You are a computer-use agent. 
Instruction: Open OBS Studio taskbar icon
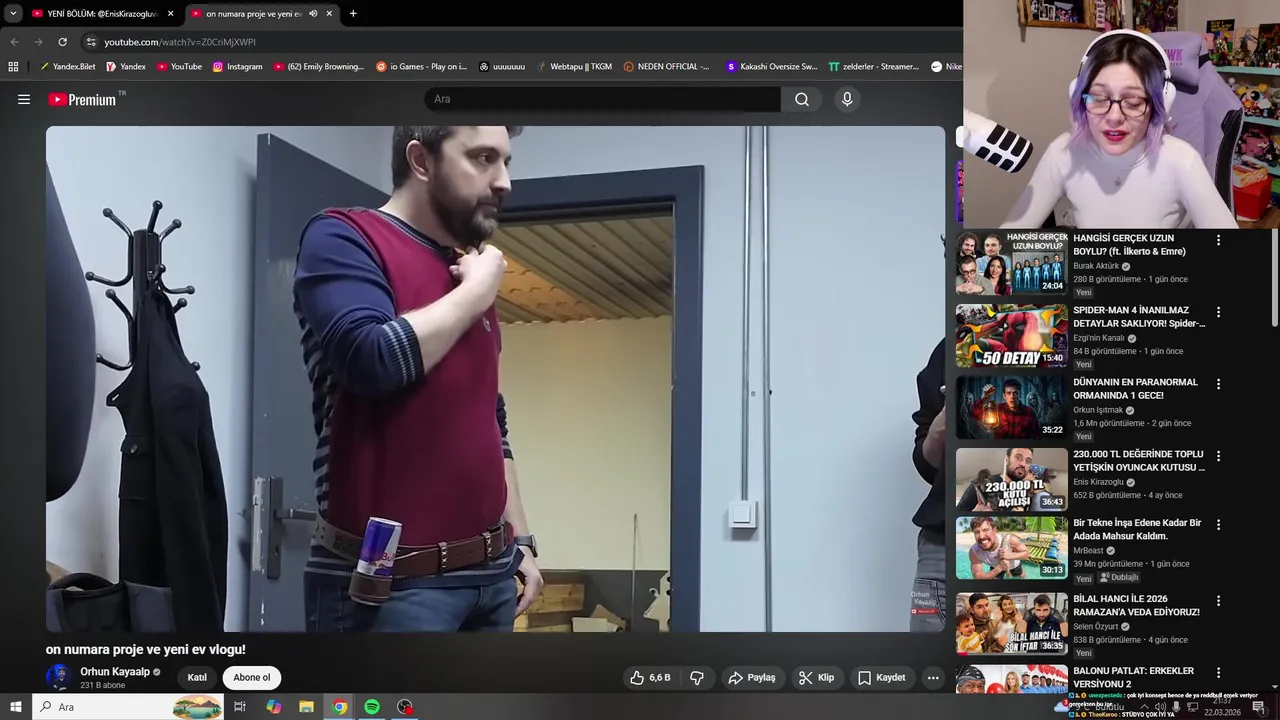pyautogui.click(x=405, y=707)
